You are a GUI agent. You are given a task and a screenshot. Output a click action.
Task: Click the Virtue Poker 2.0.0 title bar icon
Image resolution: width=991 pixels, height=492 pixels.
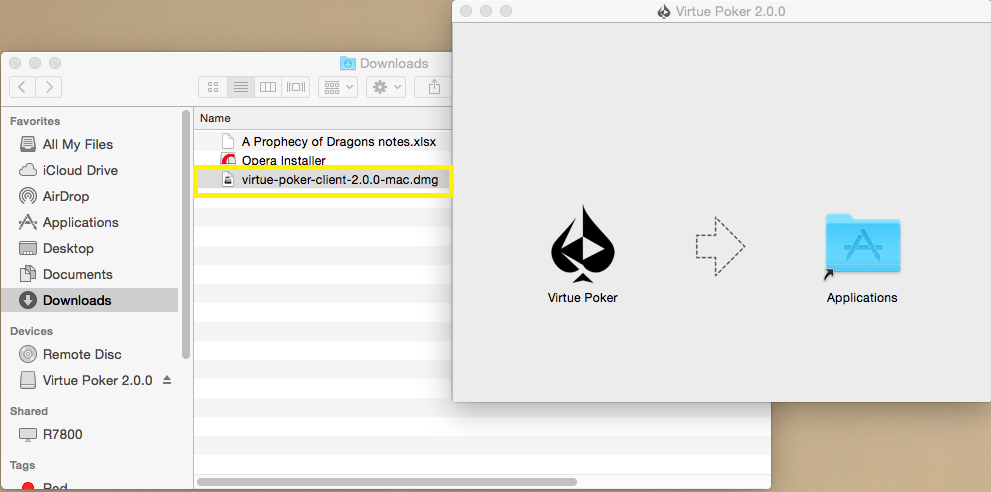point(664,11)
